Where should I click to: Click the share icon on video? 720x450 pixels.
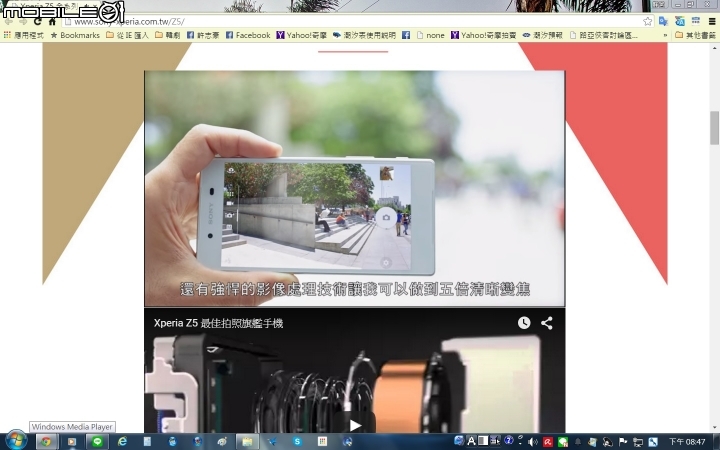(546, 323)
